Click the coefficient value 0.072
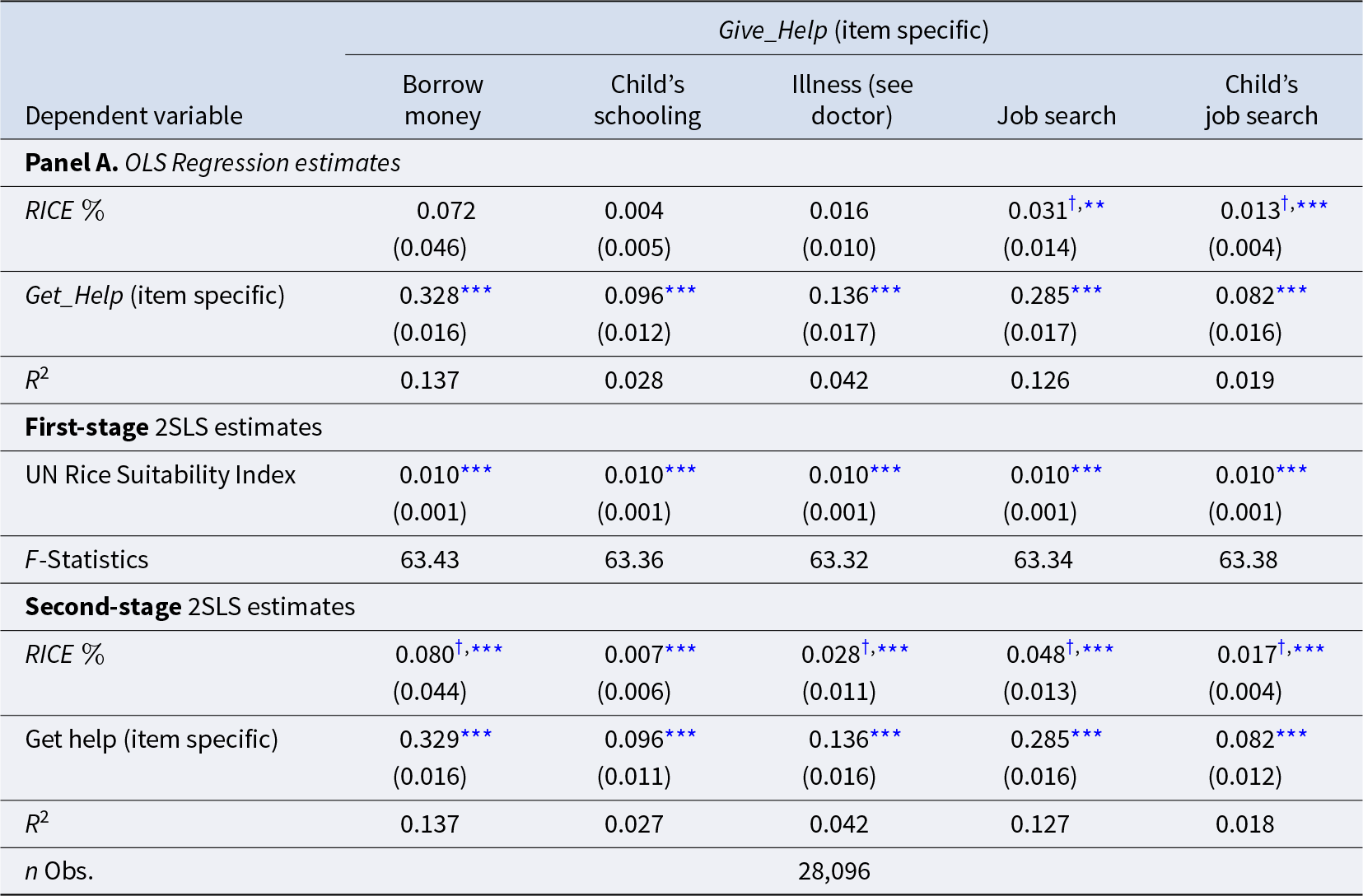Image resolution: width=1363 pixels, height=896 pixels. tap(446, 211)
